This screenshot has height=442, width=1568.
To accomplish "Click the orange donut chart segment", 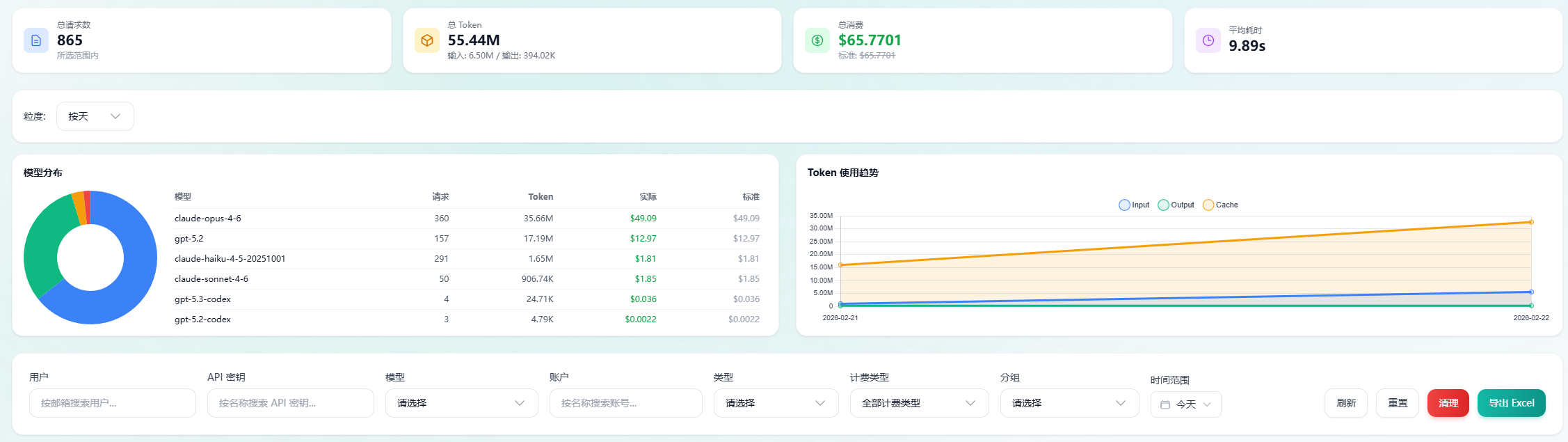I will pyautogui.click(x=79, y=207).
